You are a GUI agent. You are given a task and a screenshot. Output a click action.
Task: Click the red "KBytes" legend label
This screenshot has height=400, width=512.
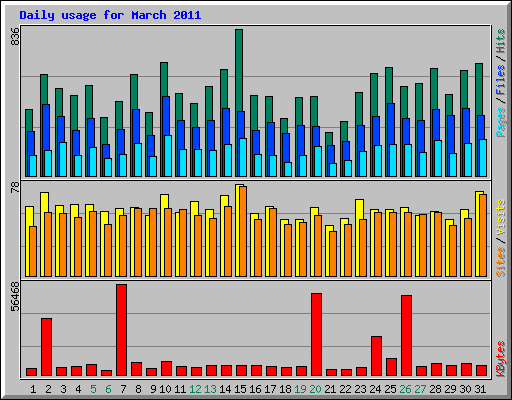click(501, 359)
